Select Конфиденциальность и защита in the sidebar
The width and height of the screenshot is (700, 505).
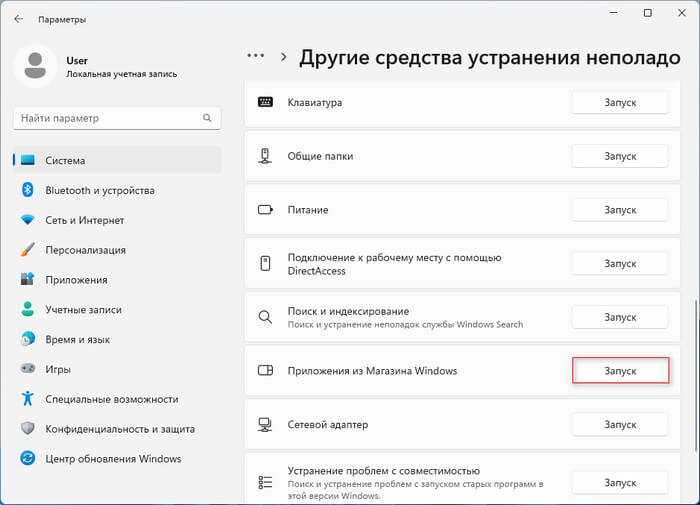[x=117, y=429]
